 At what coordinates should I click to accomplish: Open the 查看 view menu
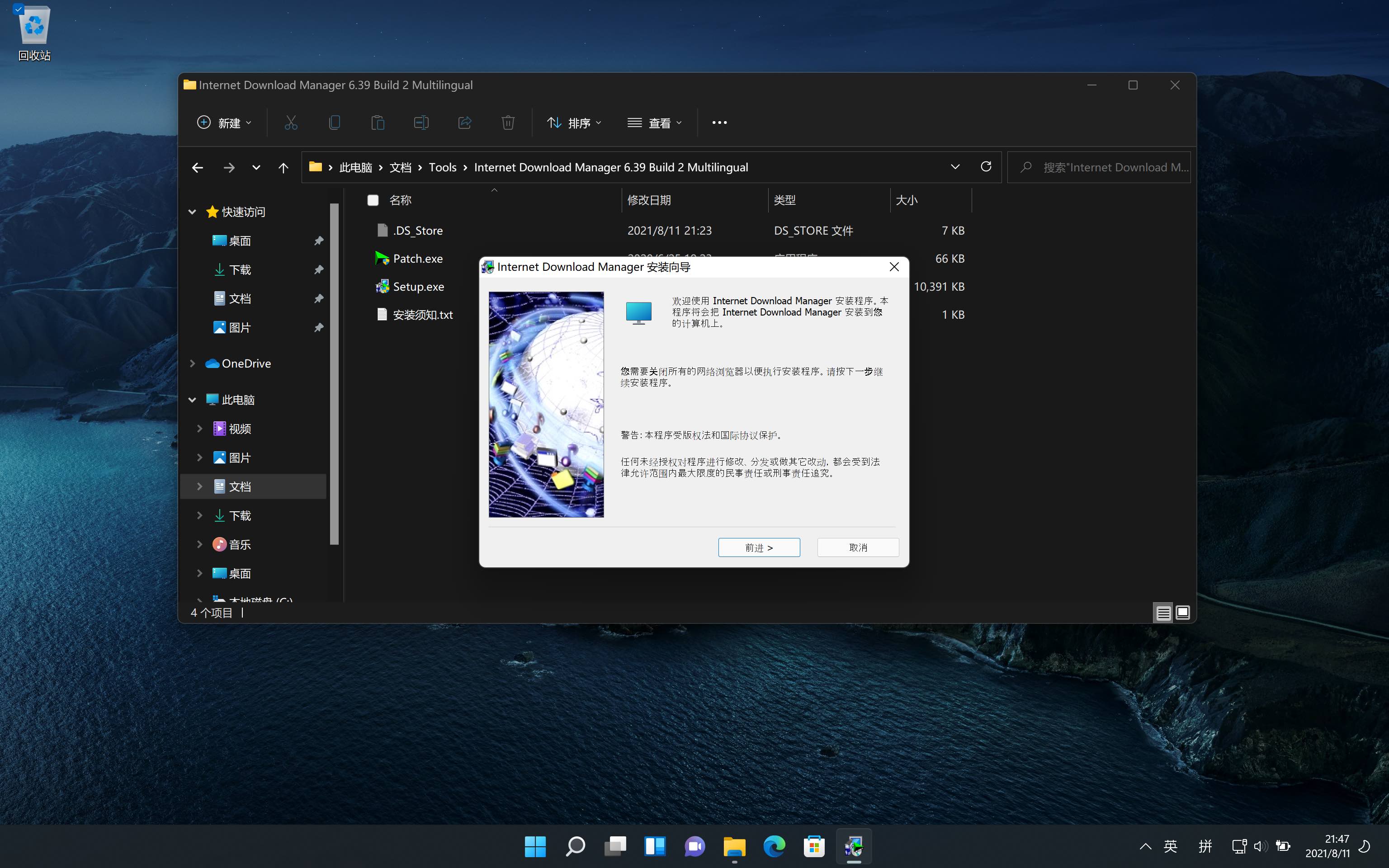click(x=655, y=123)
